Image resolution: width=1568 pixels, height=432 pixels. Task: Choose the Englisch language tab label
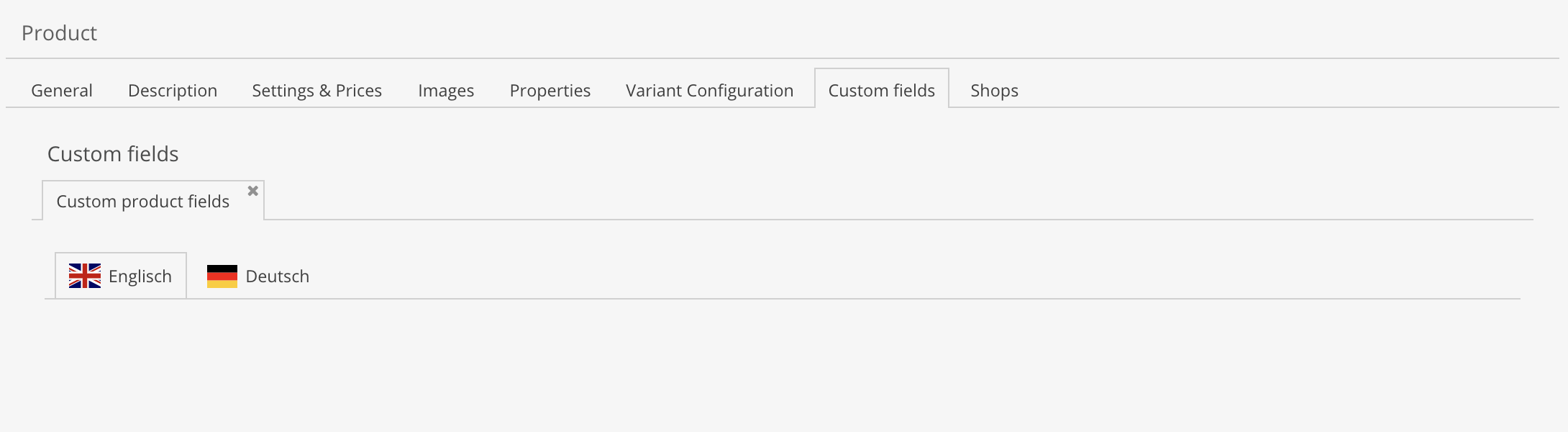click(x=140, y=276)
